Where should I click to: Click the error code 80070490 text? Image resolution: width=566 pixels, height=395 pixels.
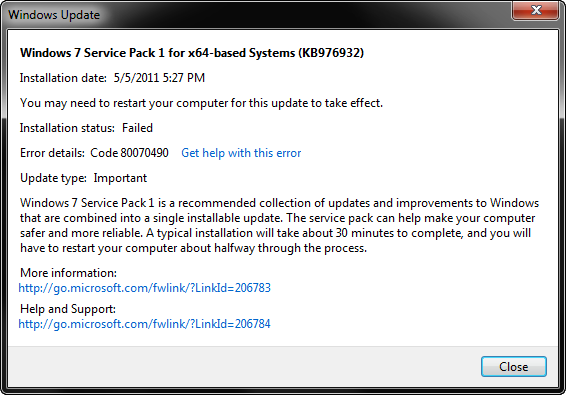pos(129,153)
